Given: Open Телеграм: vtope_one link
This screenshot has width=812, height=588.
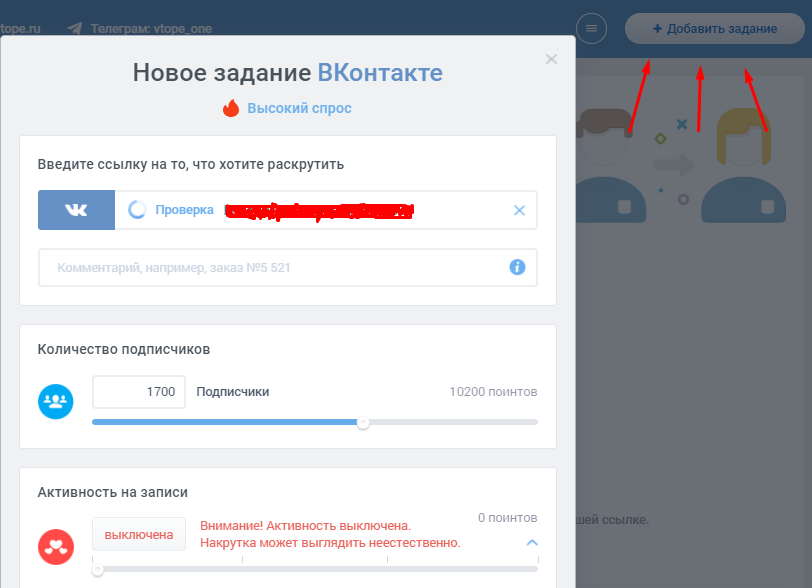Looking at the screenshot, I should coord(151,28).
